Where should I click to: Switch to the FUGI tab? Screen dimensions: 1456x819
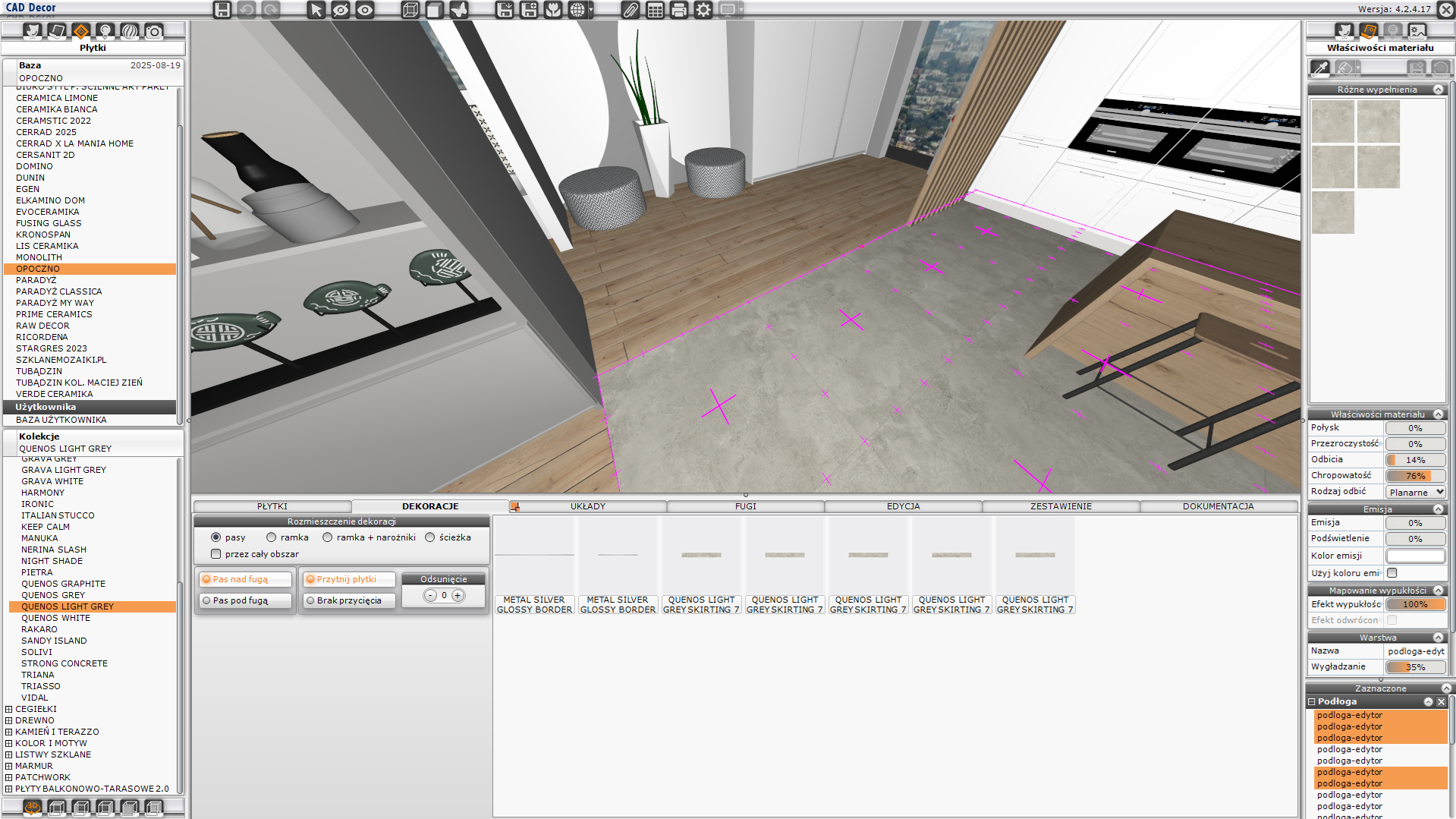(745, 506)
